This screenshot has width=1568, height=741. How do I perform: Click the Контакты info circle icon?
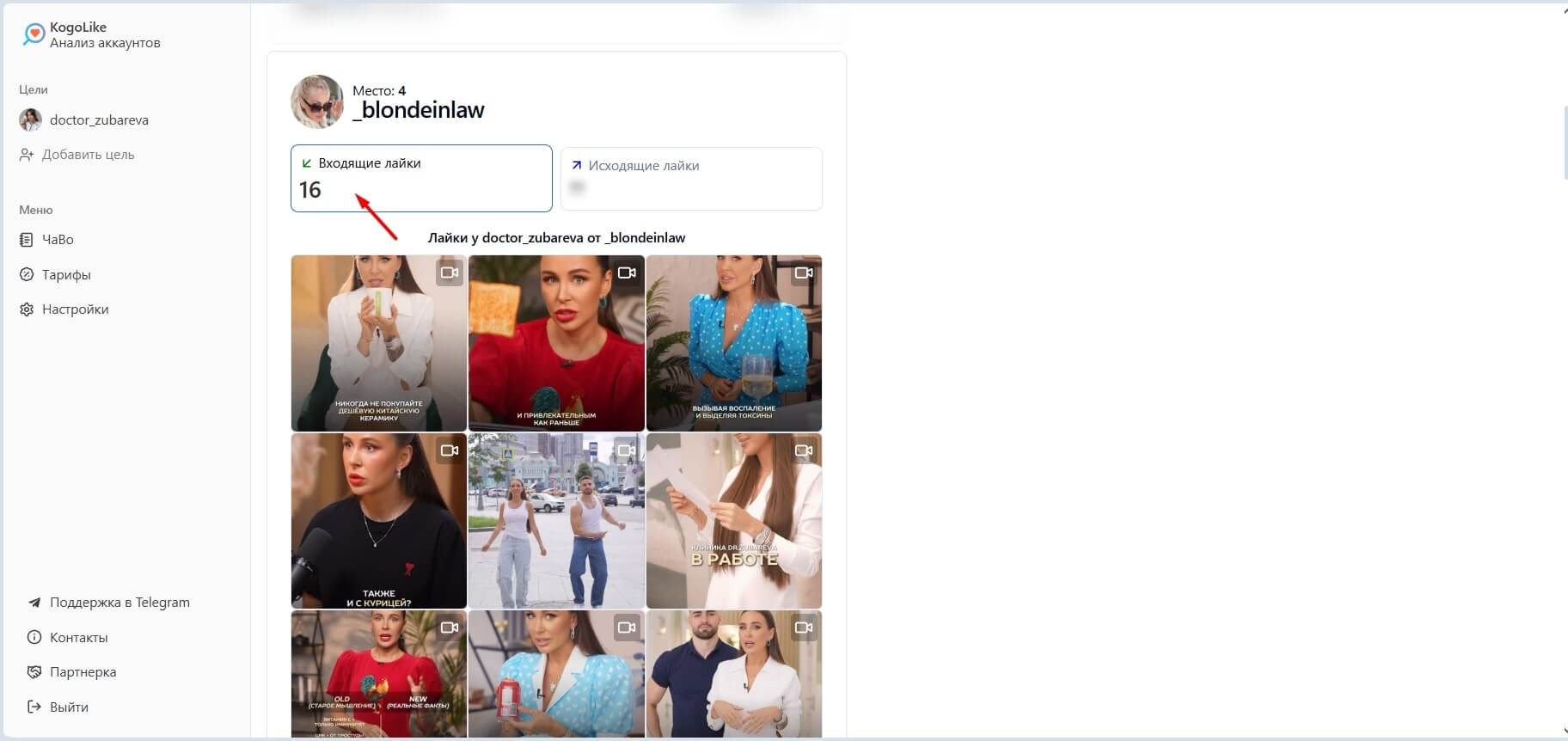34,638
